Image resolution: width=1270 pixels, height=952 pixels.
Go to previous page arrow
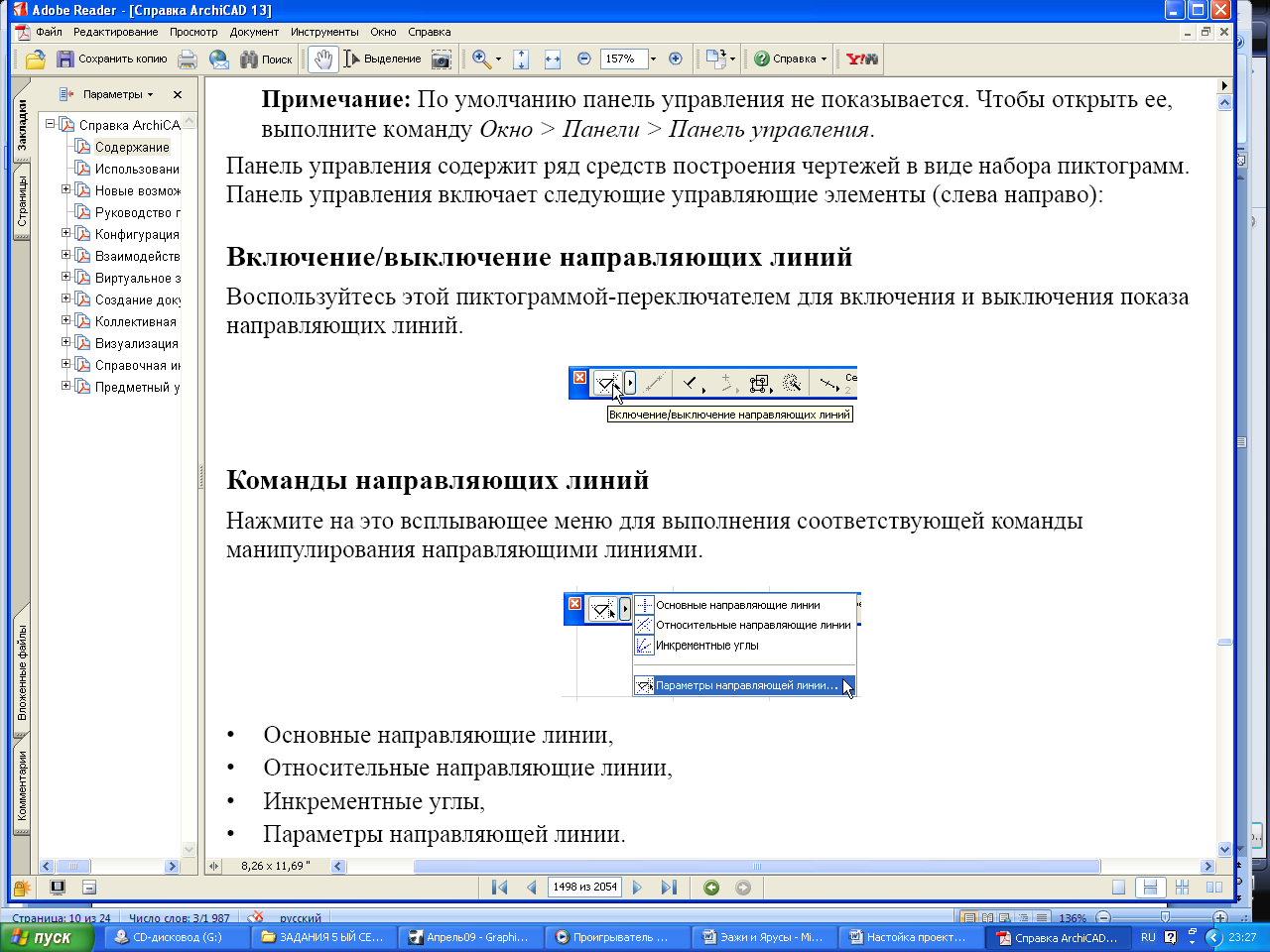click(x=531, y=888)
